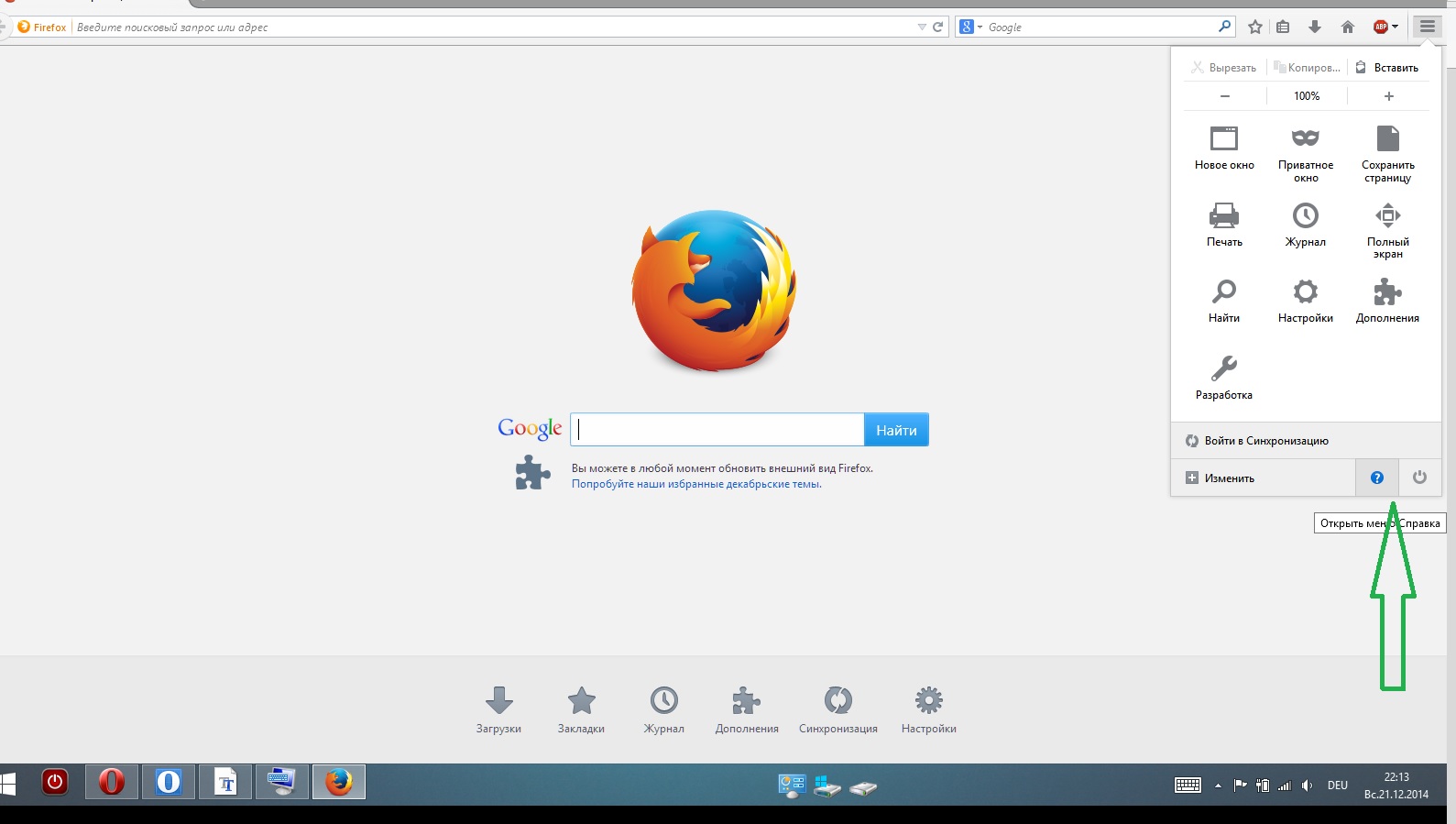Open Bookmarks (Закладки) at page bottom

pyautogui.click(x=581, y=710)
